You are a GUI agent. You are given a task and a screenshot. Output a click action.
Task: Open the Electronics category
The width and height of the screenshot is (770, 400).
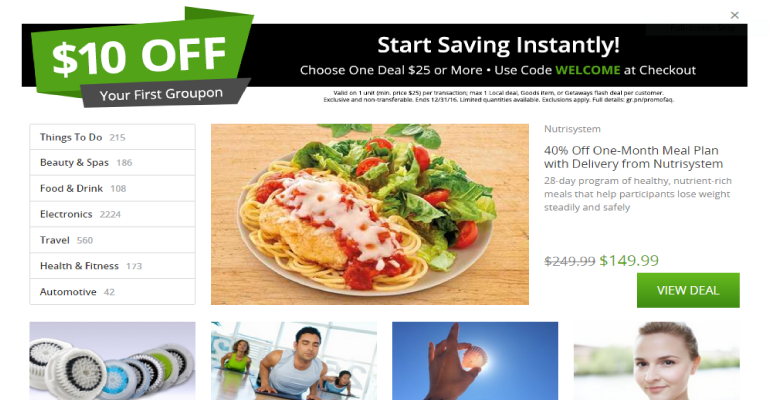point(112,214)
